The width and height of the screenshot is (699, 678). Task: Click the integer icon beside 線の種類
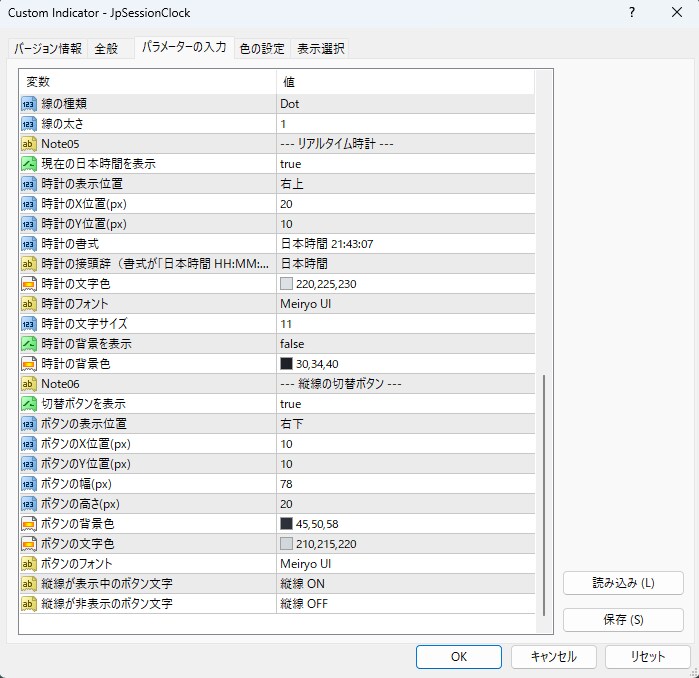click(x=29, y=104)
